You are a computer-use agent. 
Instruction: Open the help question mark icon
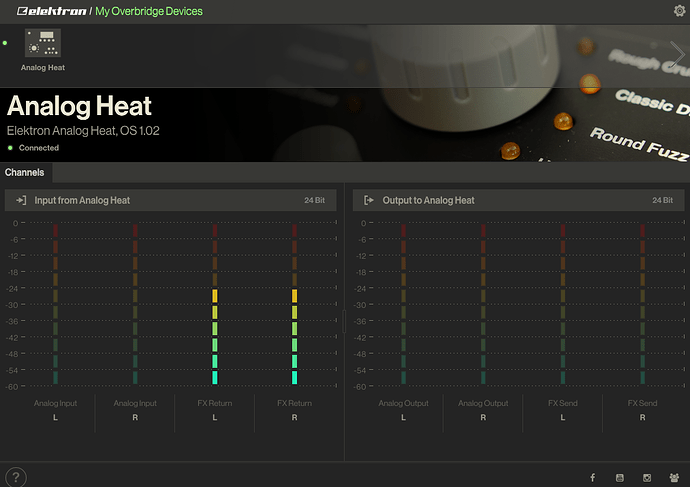click(x=15, y=477)
